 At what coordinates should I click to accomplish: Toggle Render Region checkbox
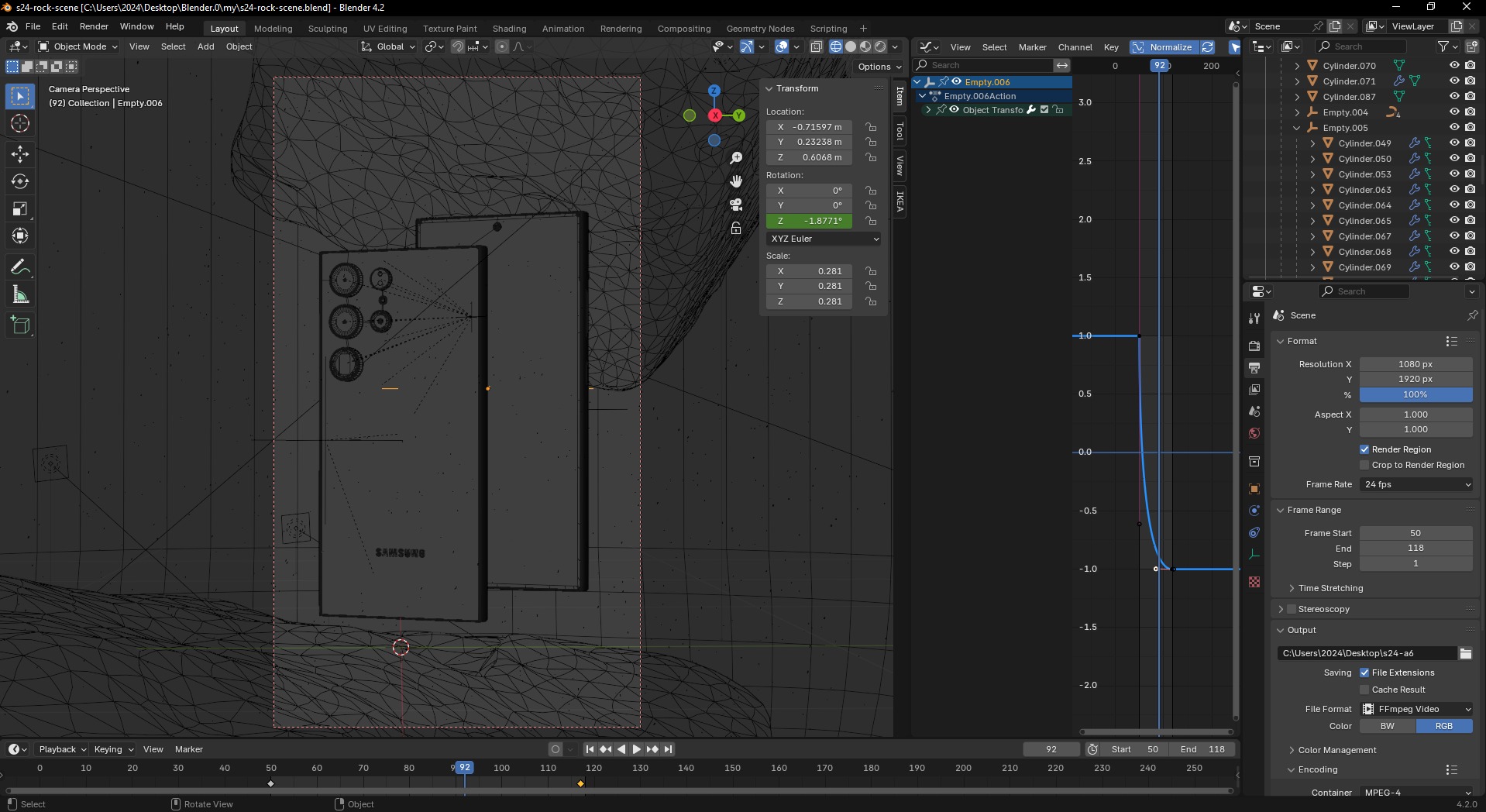(1364, 449)
